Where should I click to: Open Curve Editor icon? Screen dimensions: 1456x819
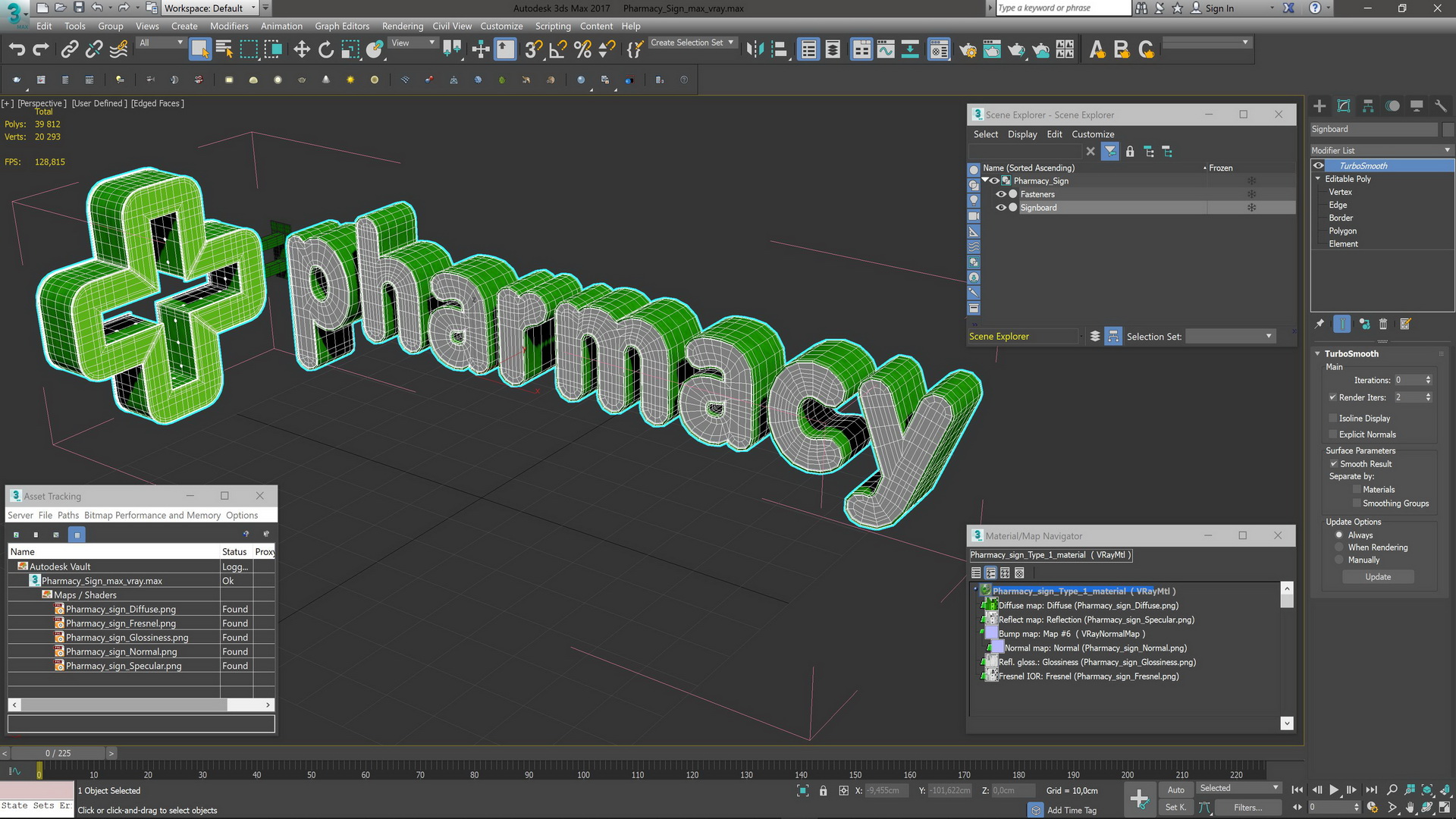point(886,50)
